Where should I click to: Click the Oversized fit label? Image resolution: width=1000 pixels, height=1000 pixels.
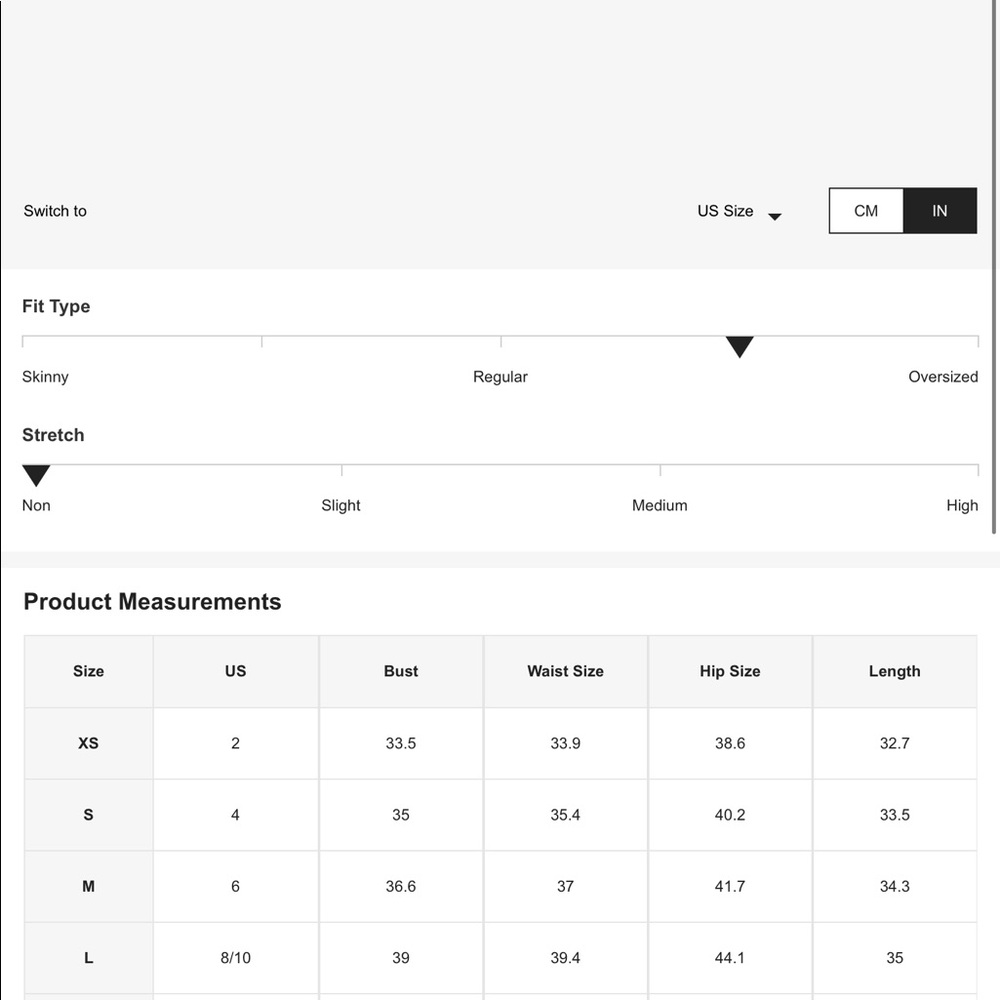tap(942, 377)
